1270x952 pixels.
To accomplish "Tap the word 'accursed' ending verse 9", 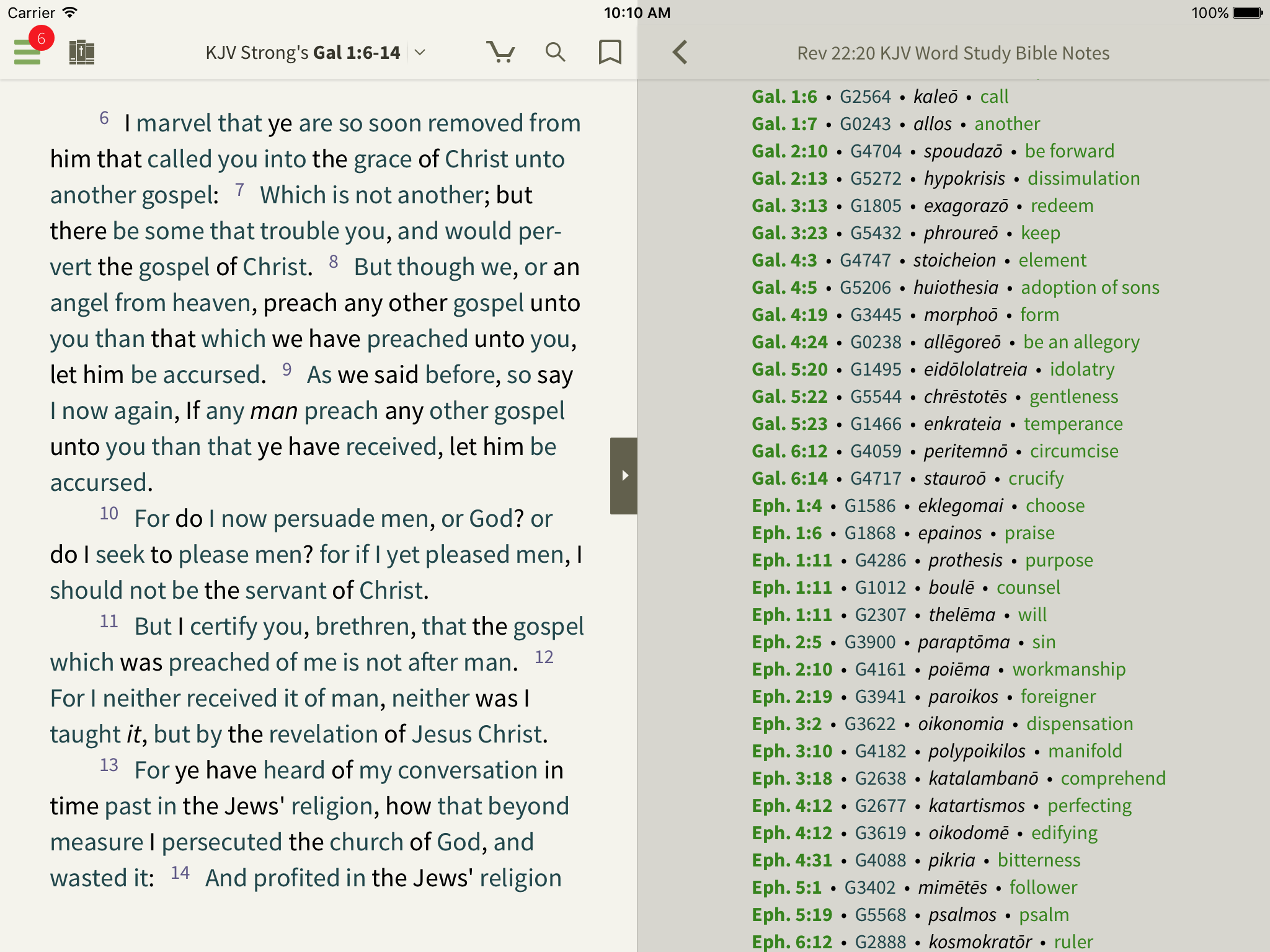I will coord(99,483).
